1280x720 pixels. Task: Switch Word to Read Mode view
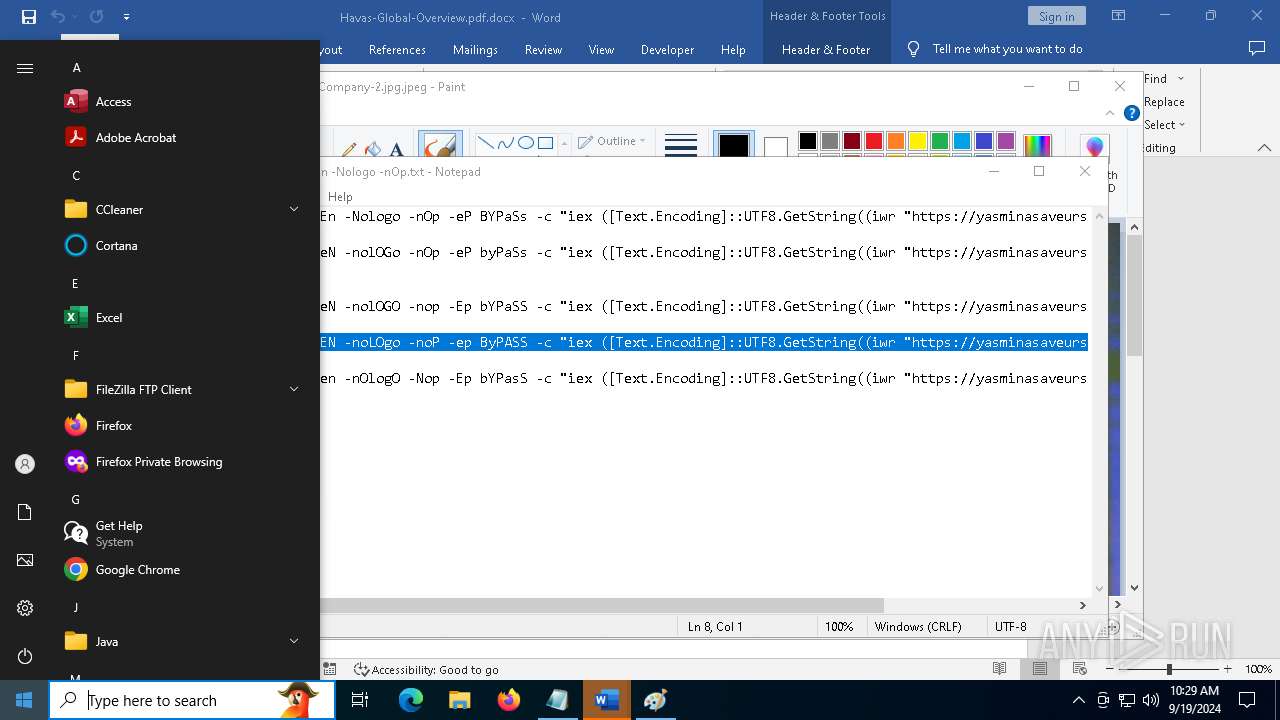999,669
